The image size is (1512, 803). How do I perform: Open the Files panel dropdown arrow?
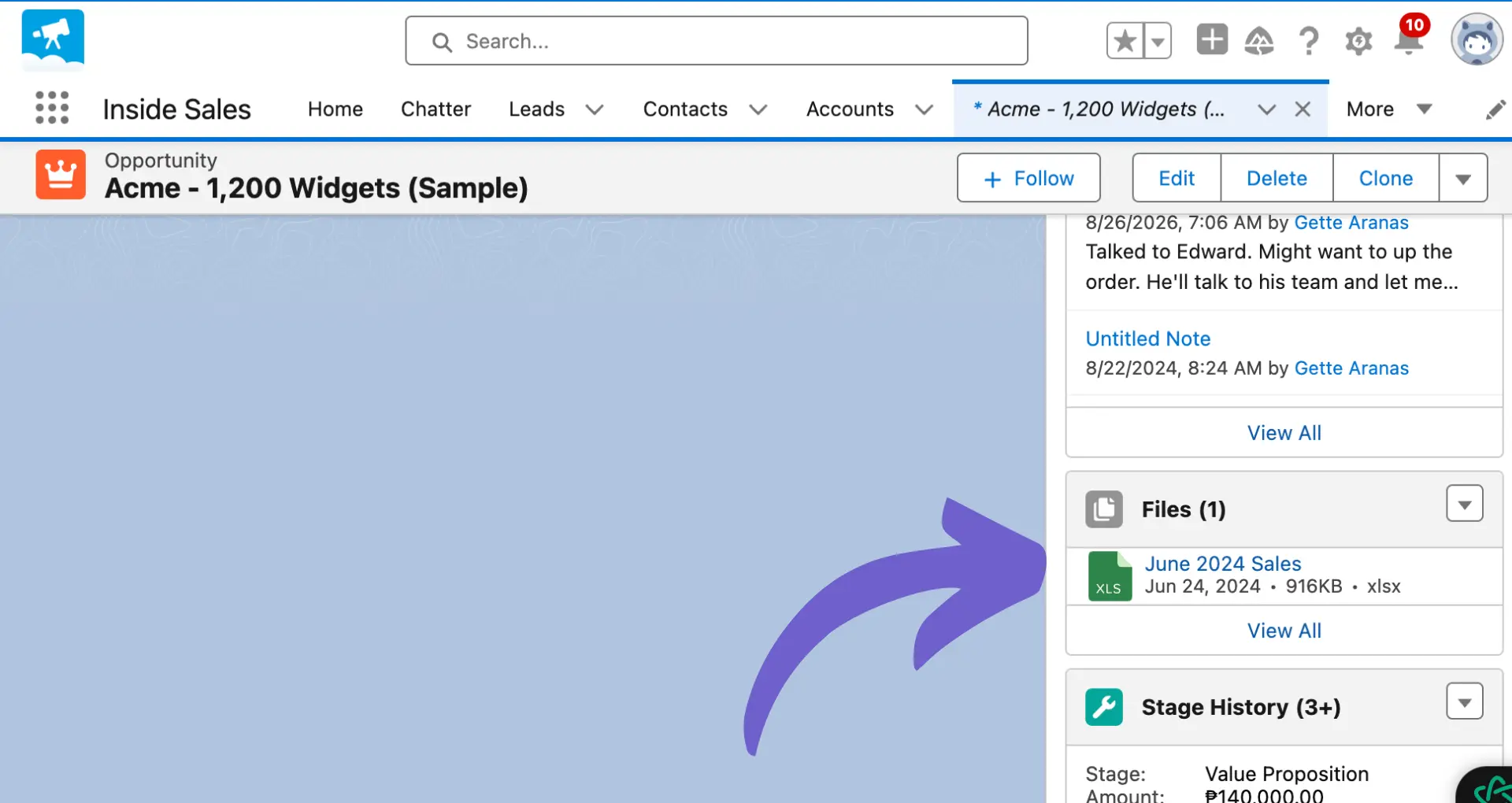[x=1465, y=504]
